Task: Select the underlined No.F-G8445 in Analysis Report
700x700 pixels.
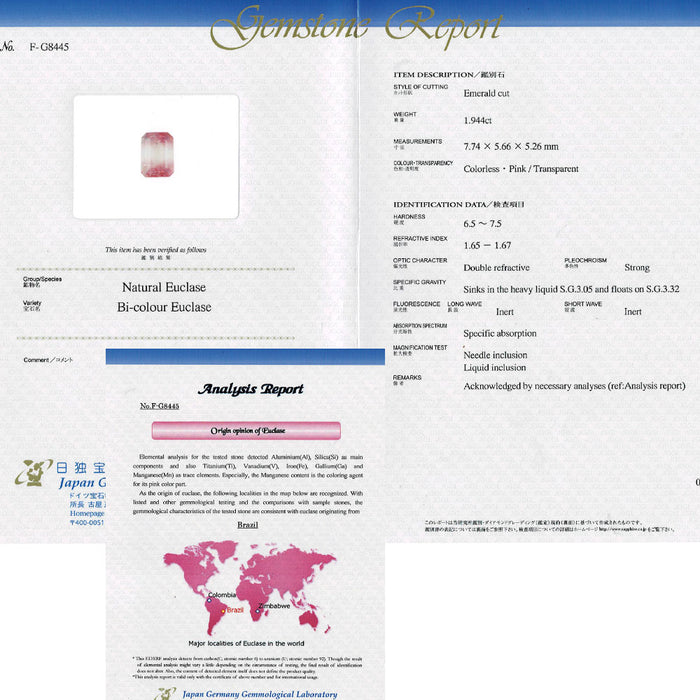Action: pos(160,406)
